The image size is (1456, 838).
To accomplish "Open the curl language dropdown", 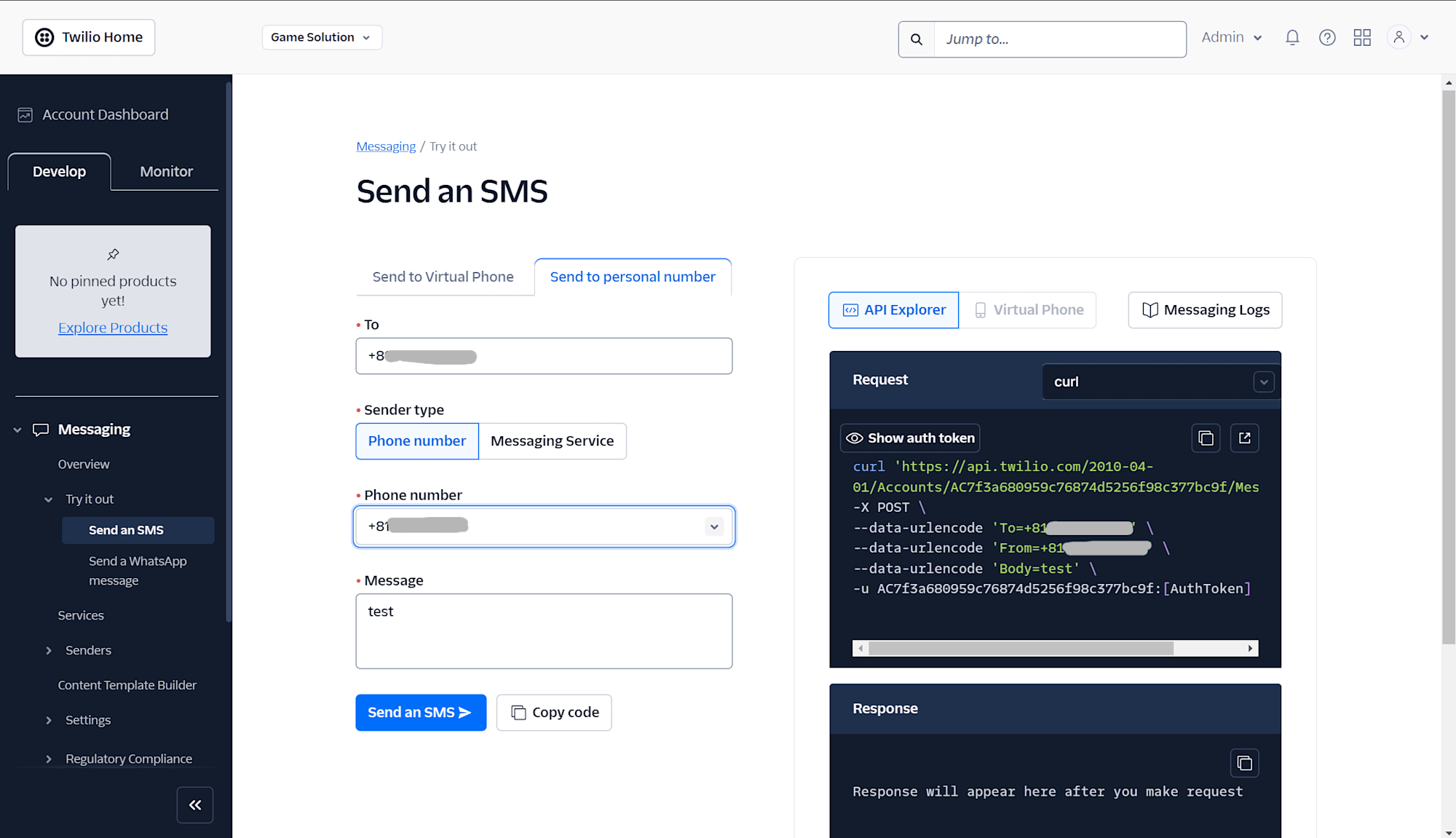I will tap(1161, 382).
